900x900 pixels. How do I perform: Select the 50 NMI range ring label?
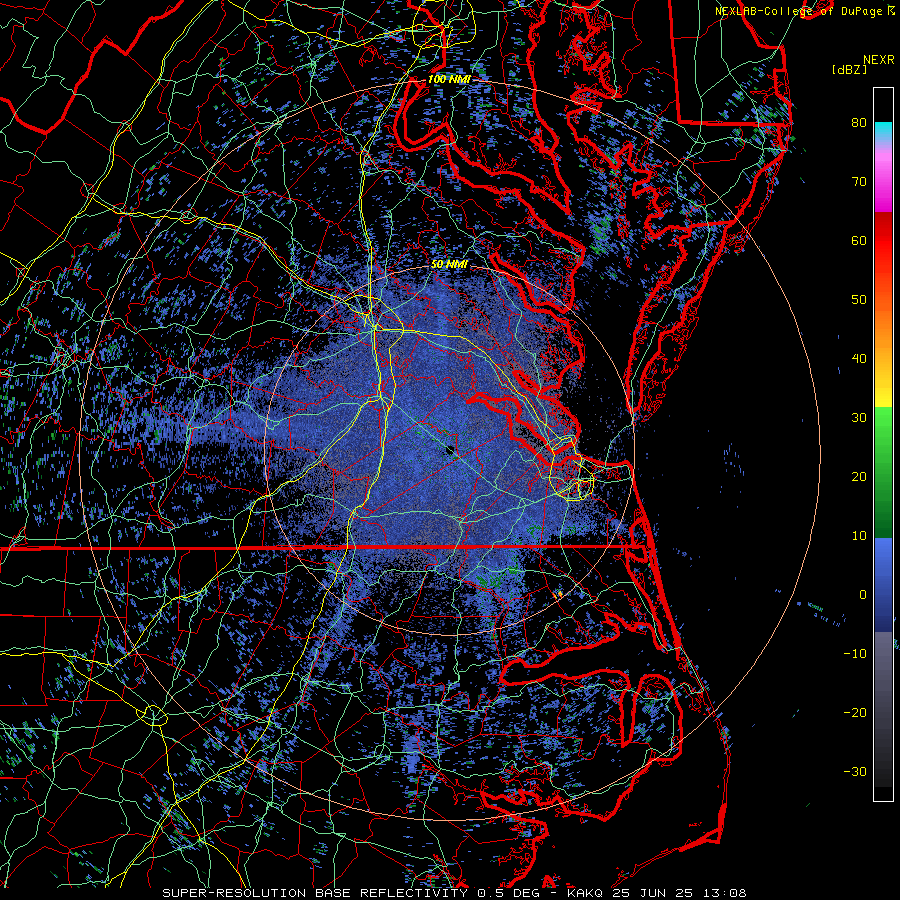point(449,265)
